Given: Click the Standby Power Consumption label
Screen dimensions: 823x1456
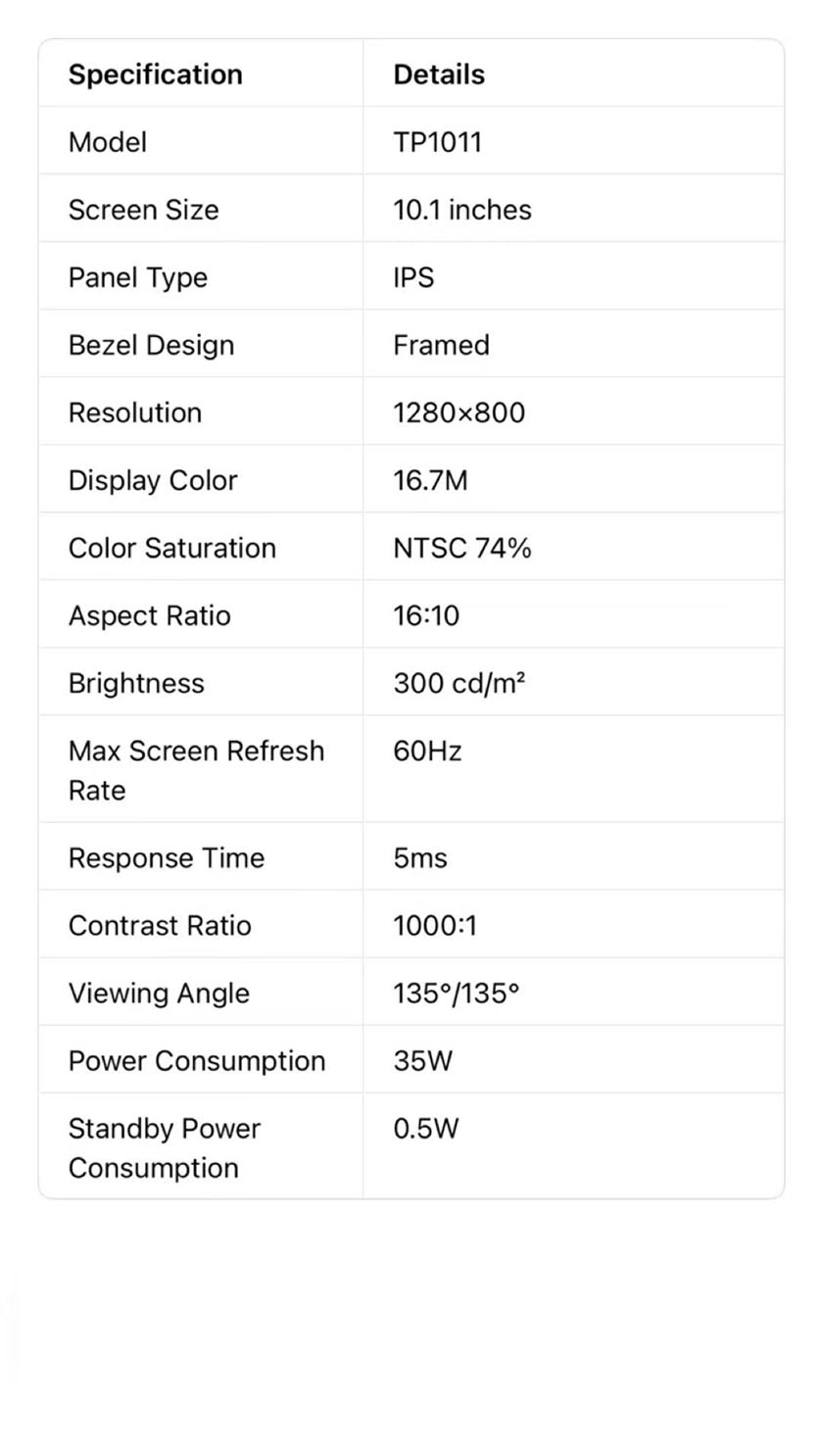Looking at the screenshot, I should [x=165, y=1148].
